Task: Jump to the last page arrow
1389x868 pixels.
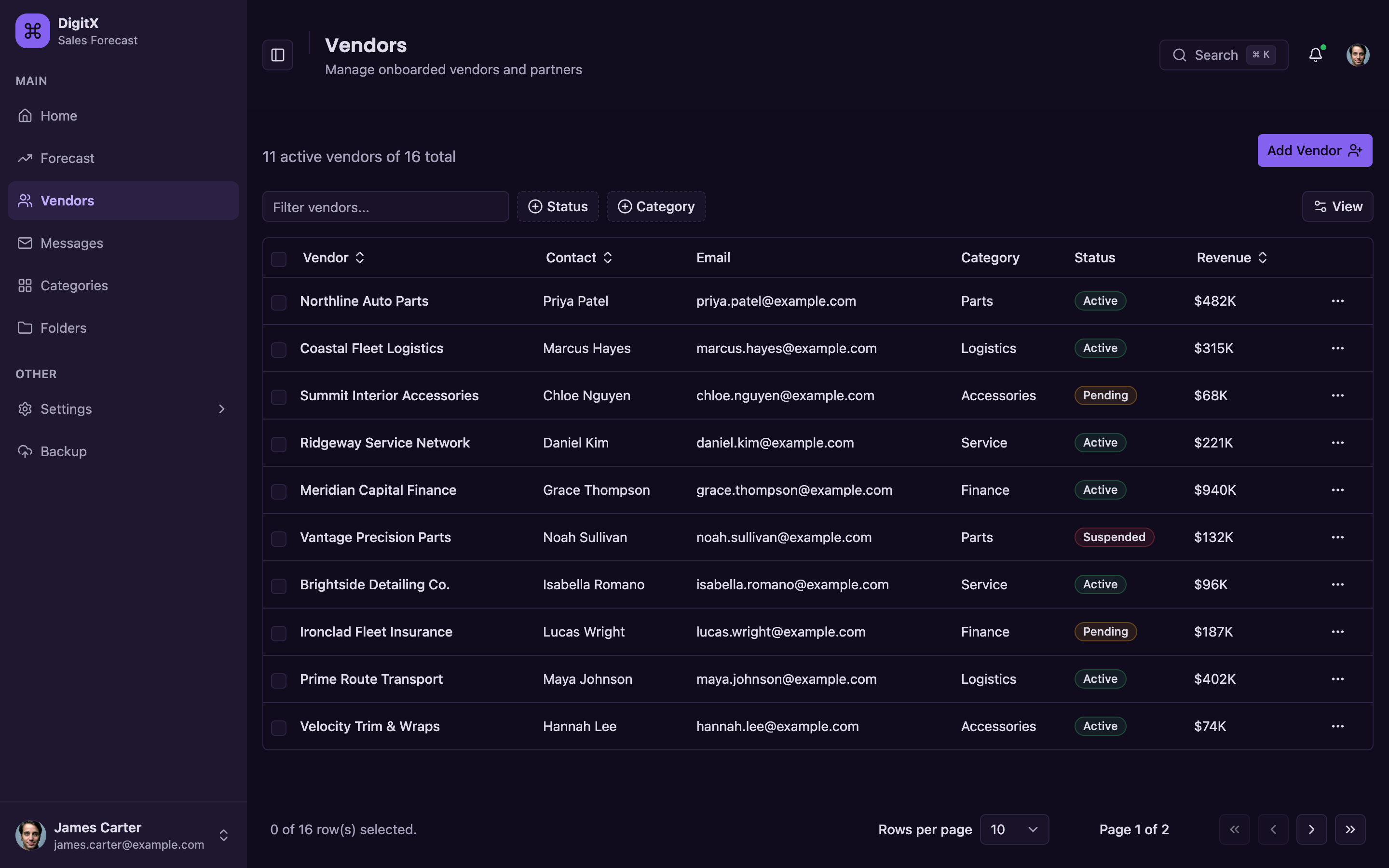Action: coord(1350,829)
